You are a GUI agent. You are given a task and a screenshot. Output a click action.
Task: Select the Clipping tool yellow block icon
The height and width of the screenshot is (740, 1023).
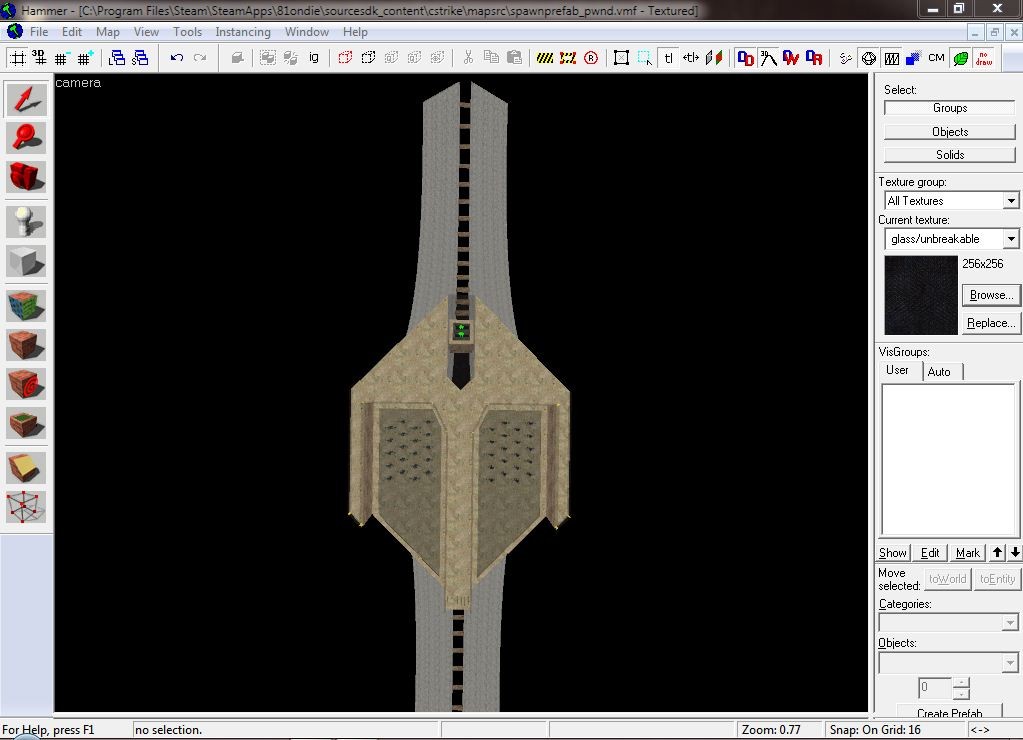coord(27,467)
